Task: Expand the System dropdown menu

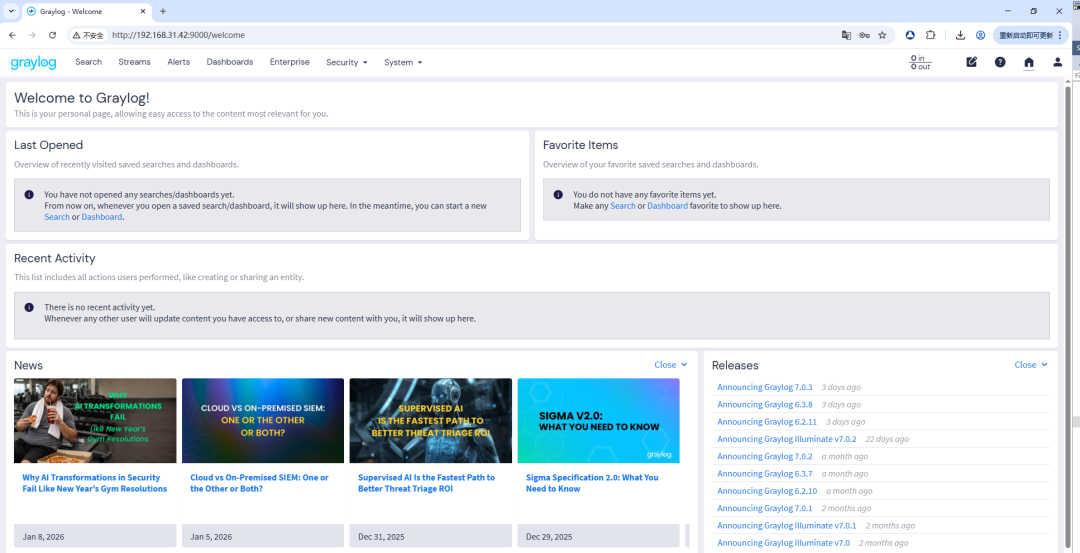Action: (x=403, y=63)
